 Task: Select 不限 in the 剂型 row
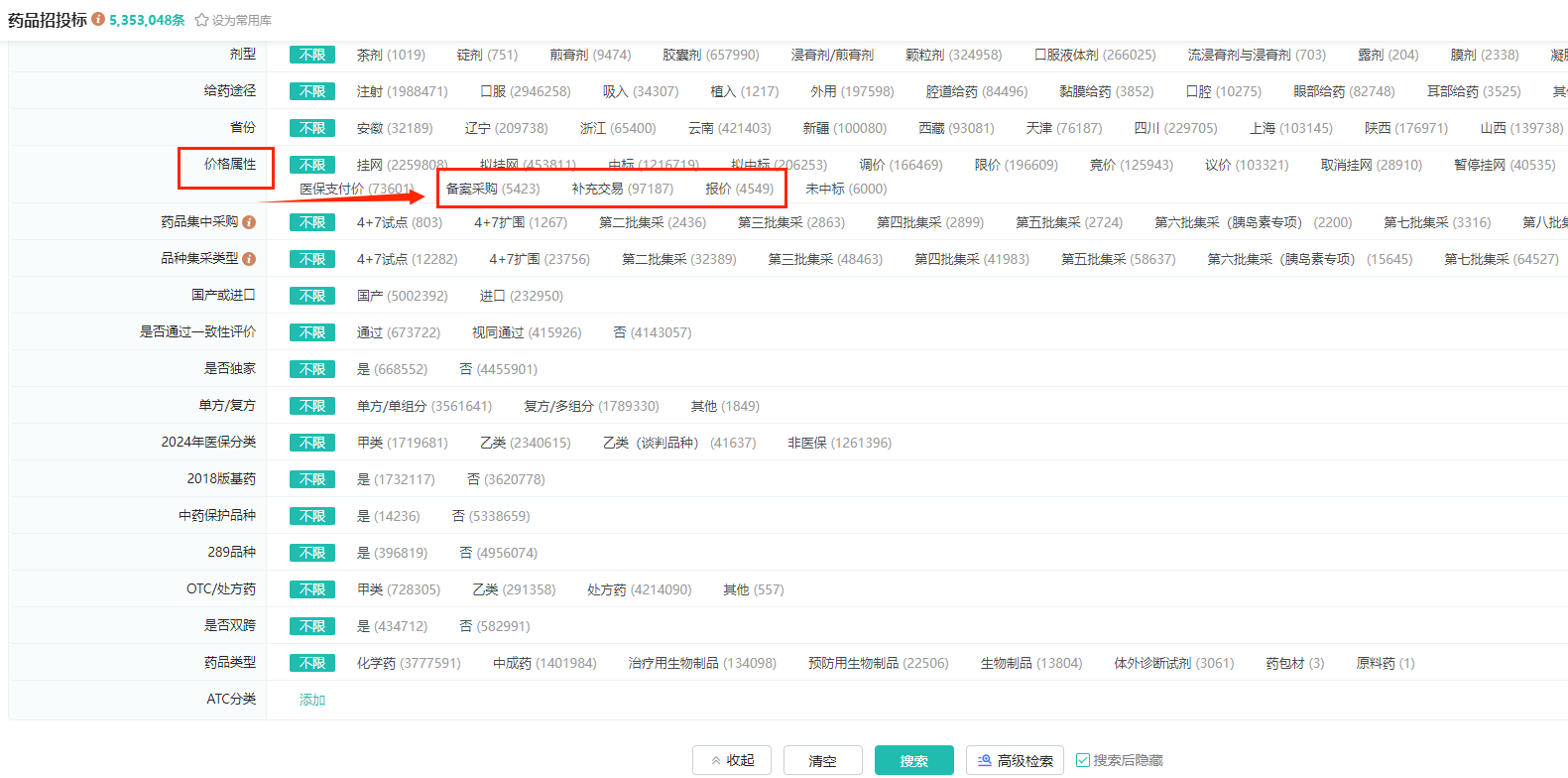pyautogui.click(x=312, y=55)
